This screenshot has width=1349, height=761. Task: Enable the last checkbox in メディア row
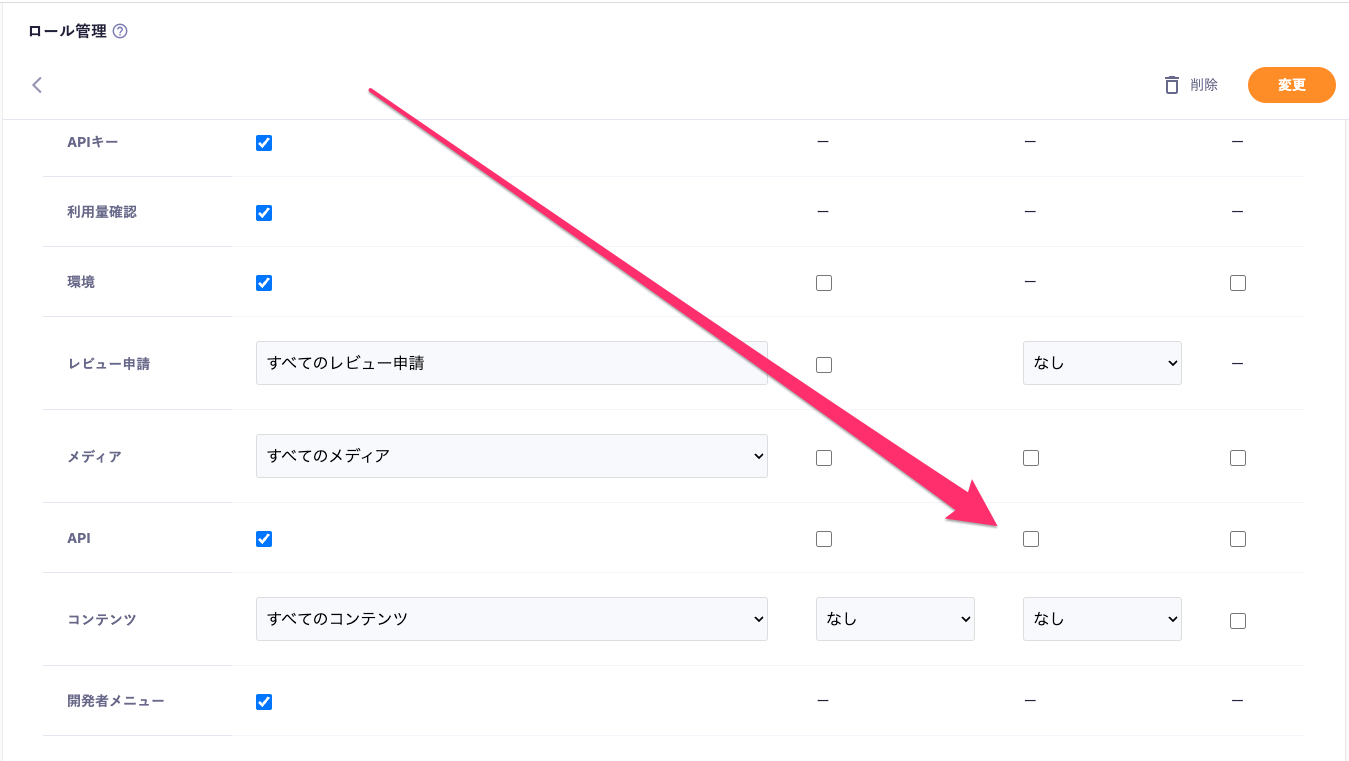[x=1238, y=458]
